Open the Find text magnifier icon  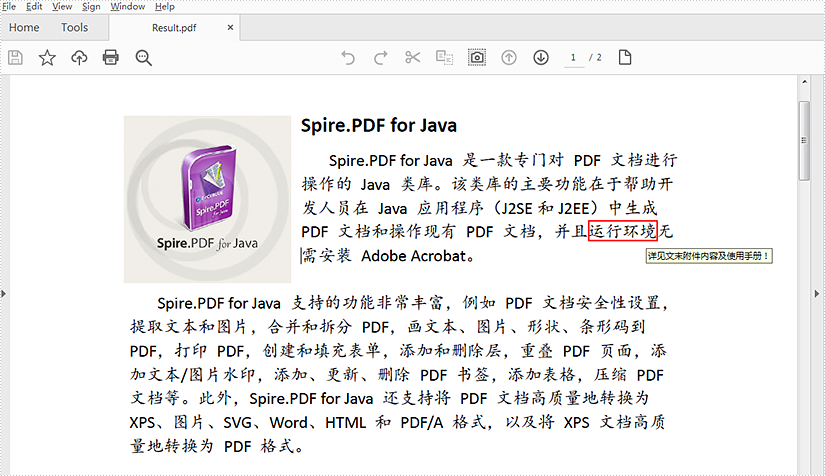(x=143, y=58)
